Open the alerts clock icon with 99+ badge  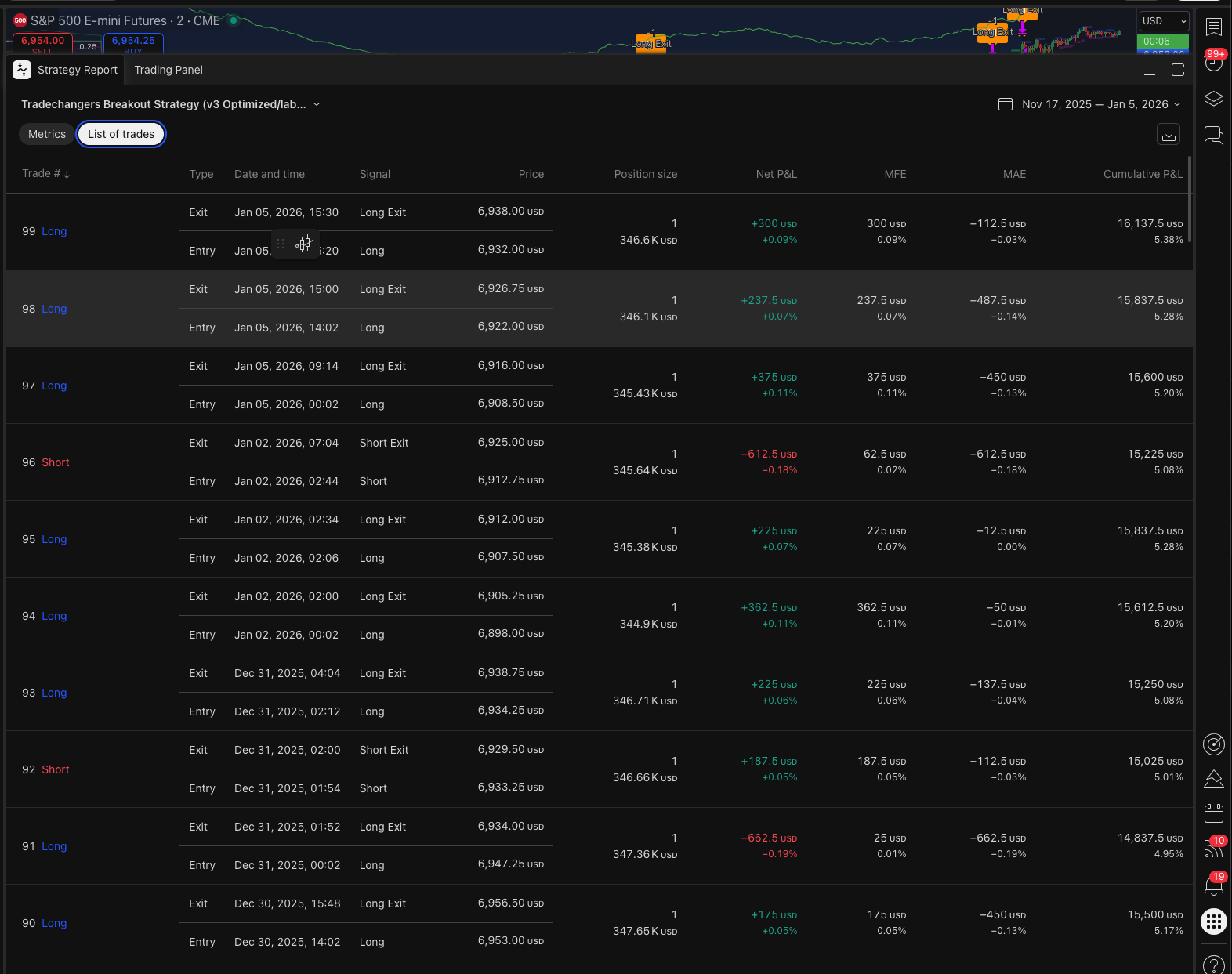[x=1213, y=63]
